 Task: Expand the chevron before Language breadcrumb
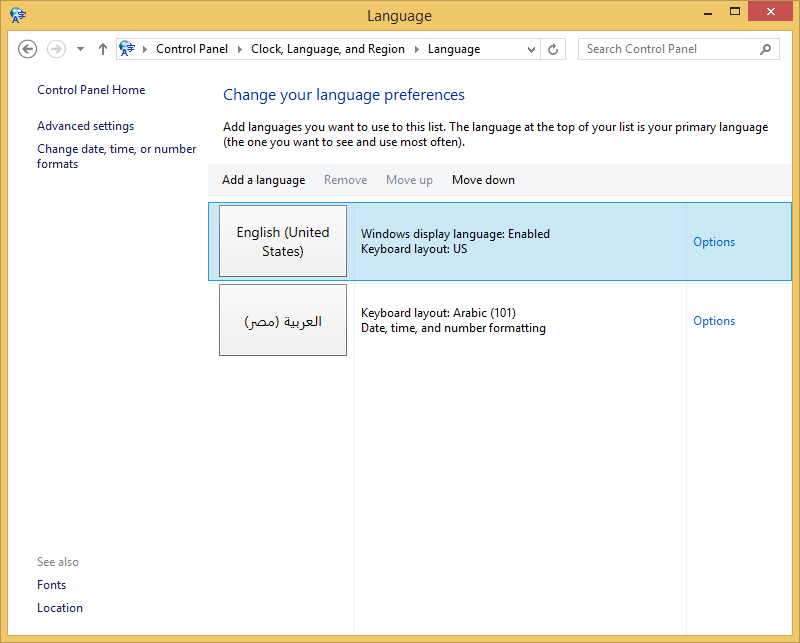pyautogui.click(x=417, y=50)
